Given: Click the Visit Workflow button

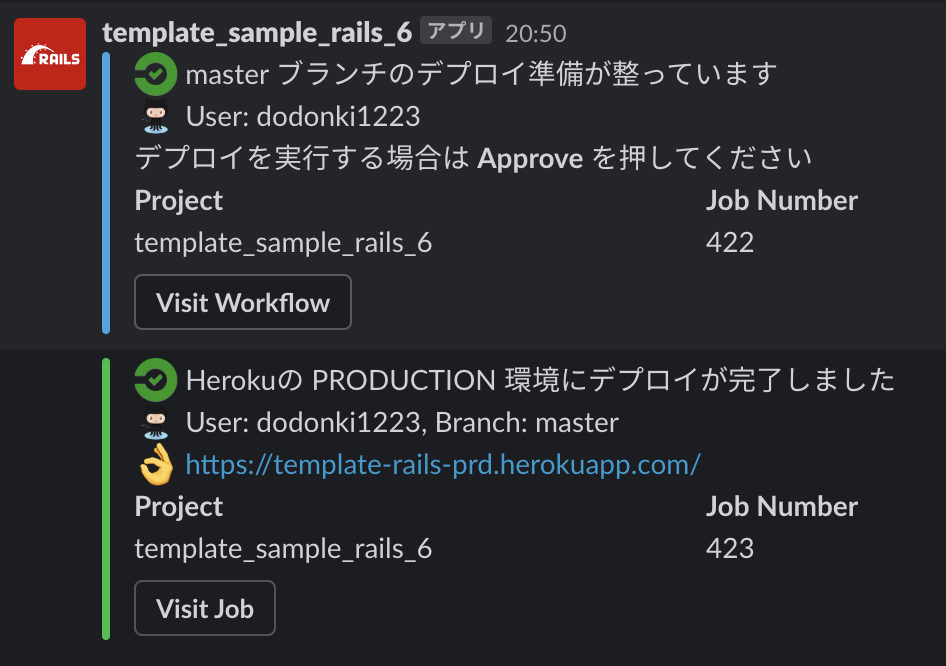Looking at the screenshot, I should [243, 302].
